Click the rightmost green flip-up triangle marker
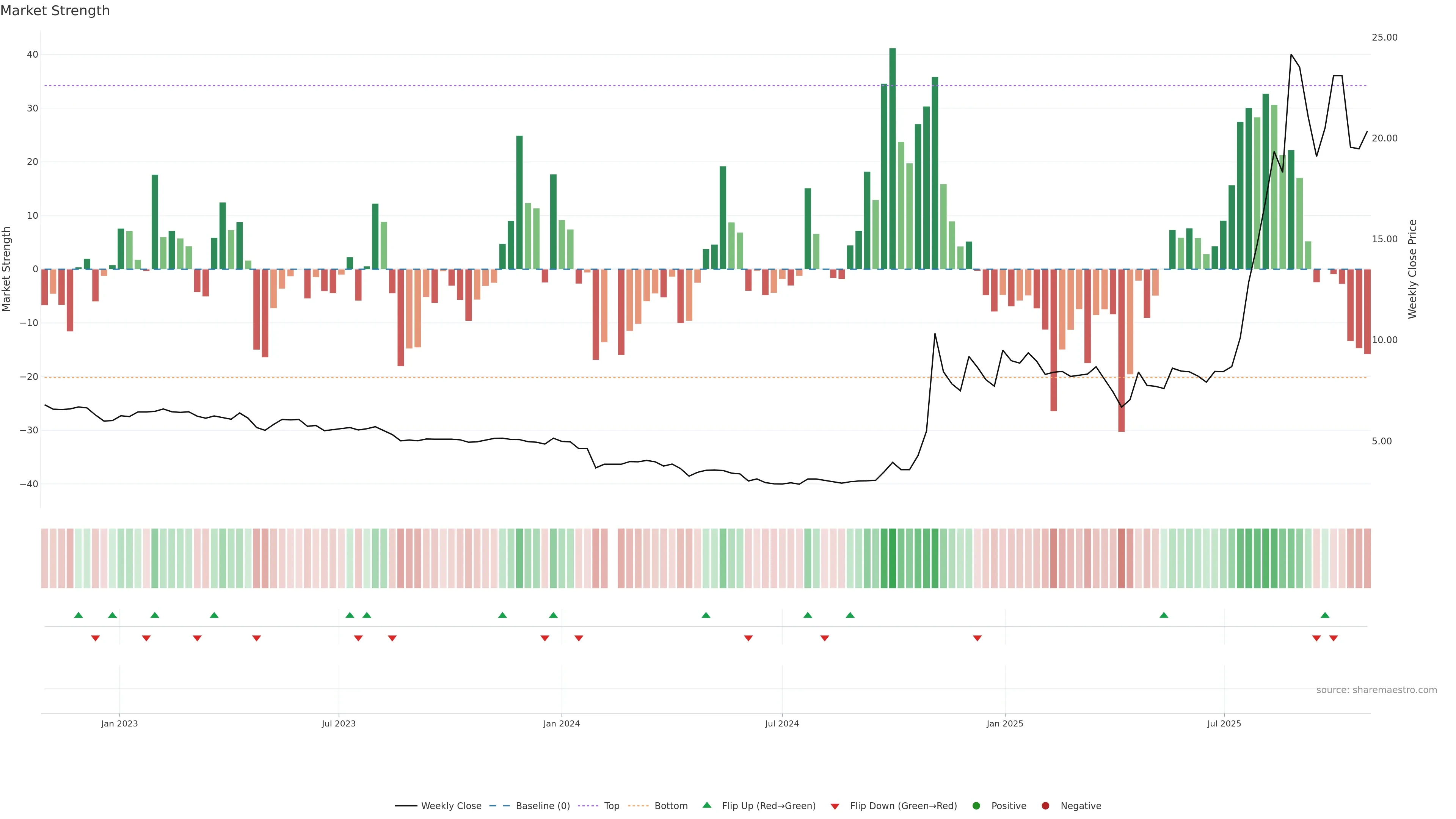This screenshot has height=819, width=1456. pyautogui.click(x=1325, y=615)
